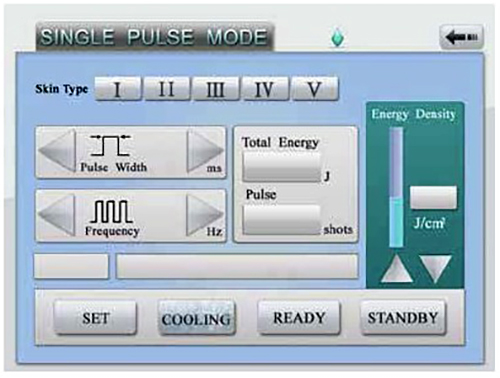The height and width of the screenshot is (378, 500).
Task: Choose Skin Type IV
Action: point(265,89)
